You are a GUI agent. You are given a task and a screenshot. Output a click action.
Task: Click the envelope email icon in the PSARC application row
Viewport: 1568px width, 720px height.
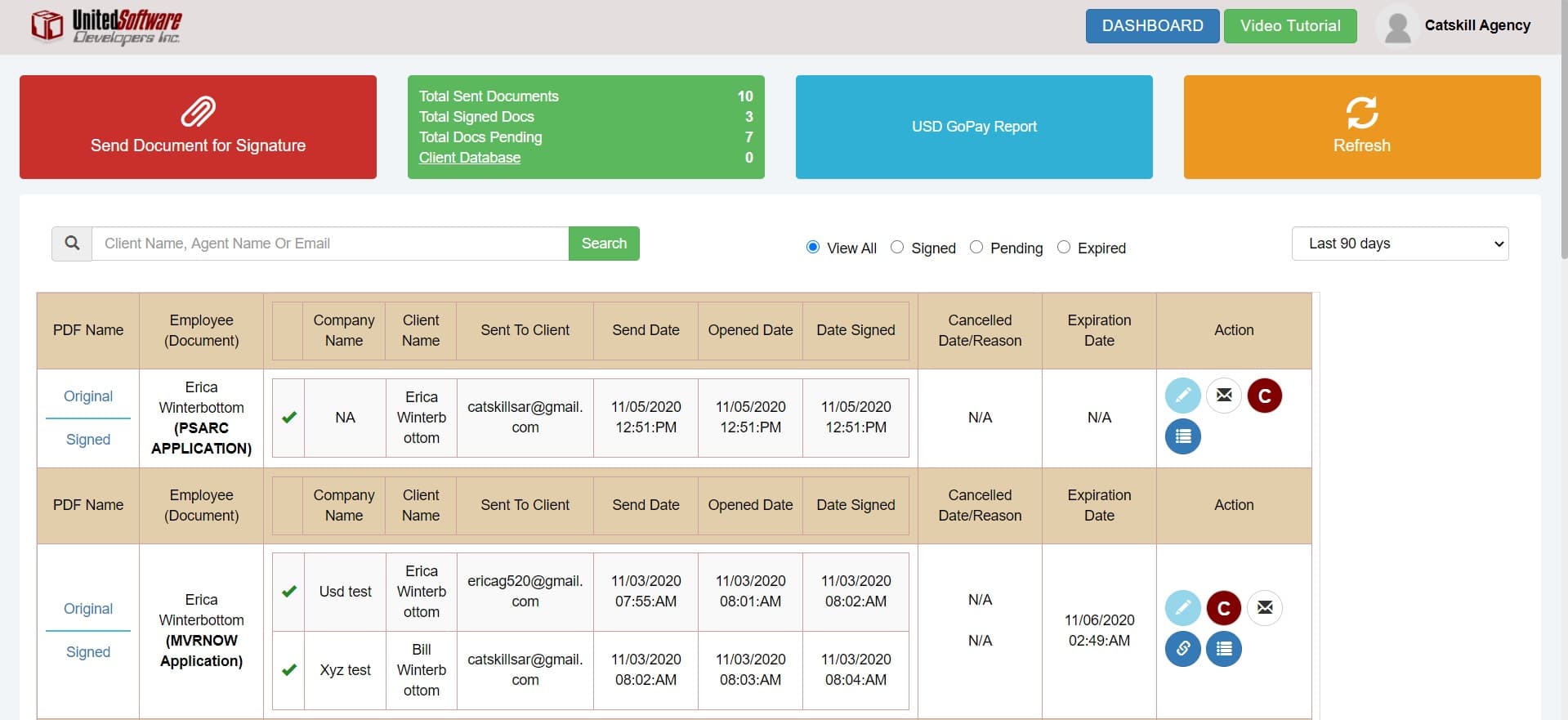point(1223,396)
